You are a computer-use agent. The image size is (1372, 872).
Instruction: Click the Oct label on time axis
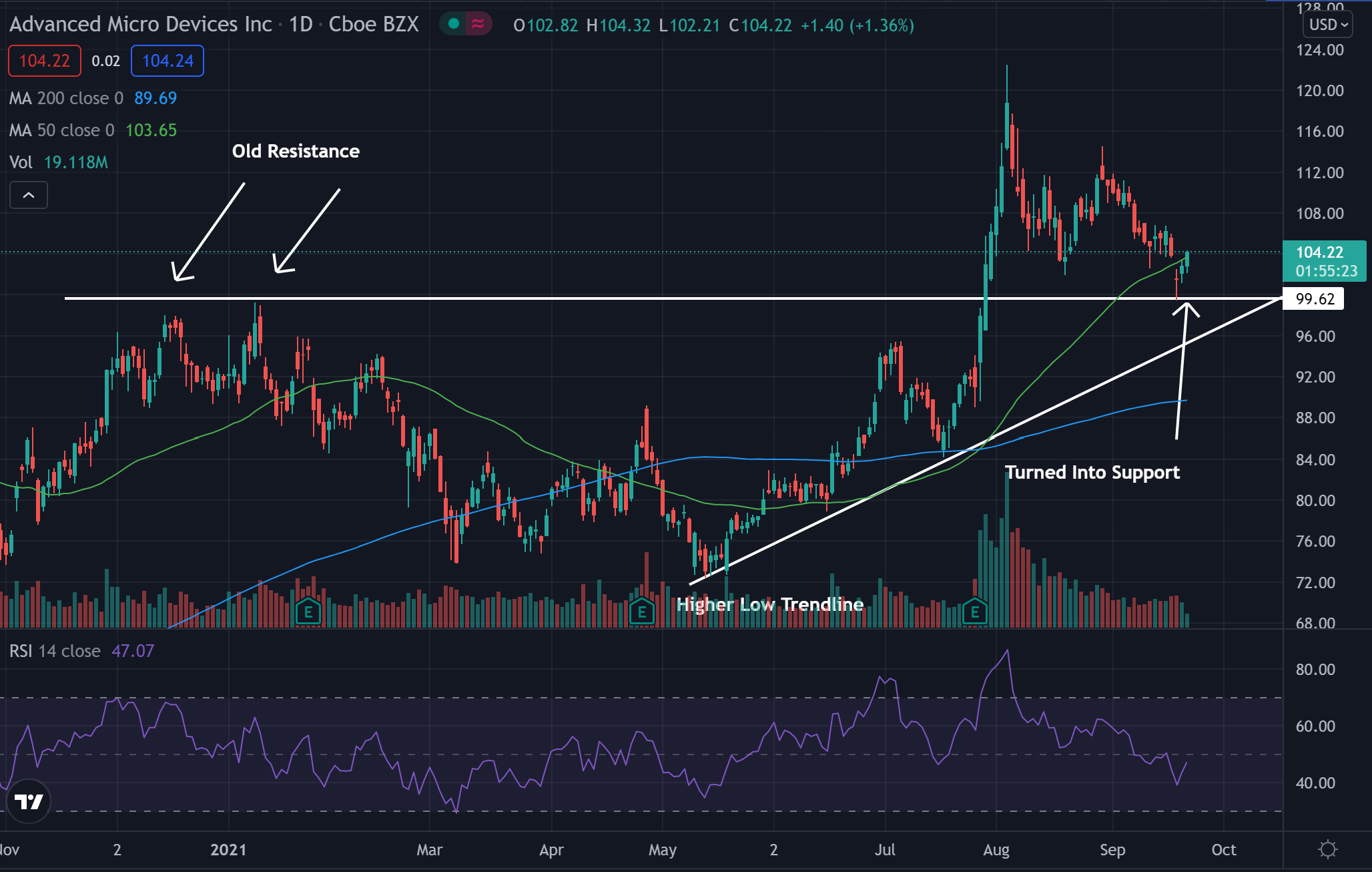coord(1224,850)
